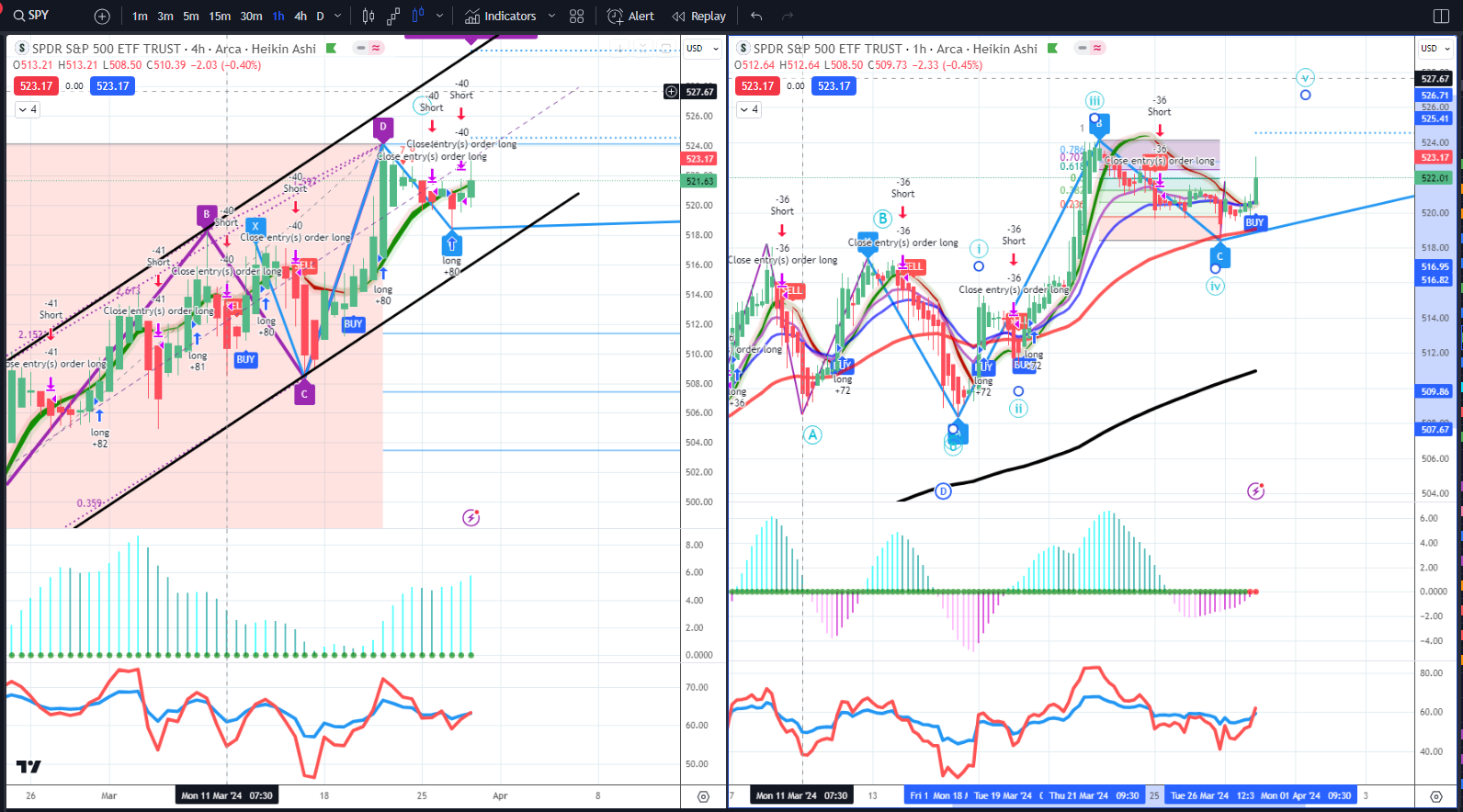Click the blue X label on 4h chart
1463x812 pixels.
coord(255,225)
